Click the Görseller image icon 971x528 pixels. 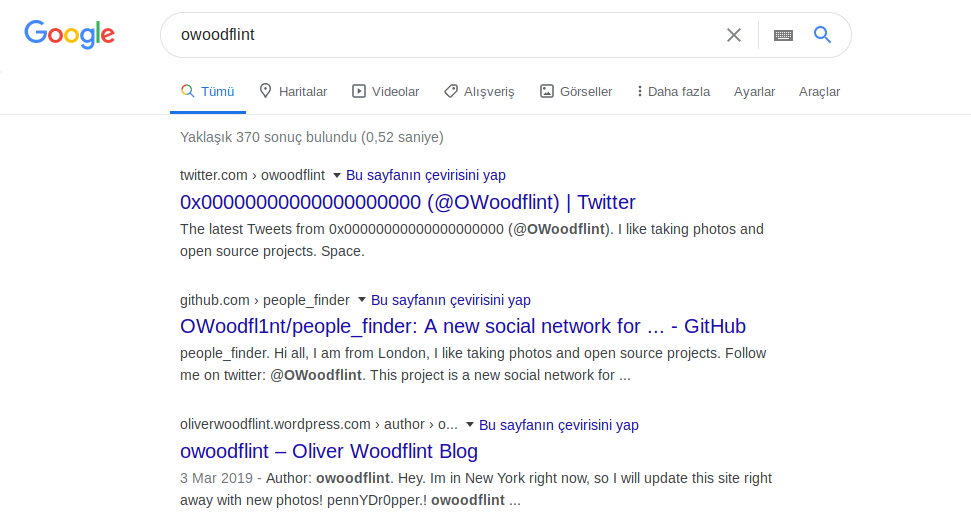tap(547, 91)
